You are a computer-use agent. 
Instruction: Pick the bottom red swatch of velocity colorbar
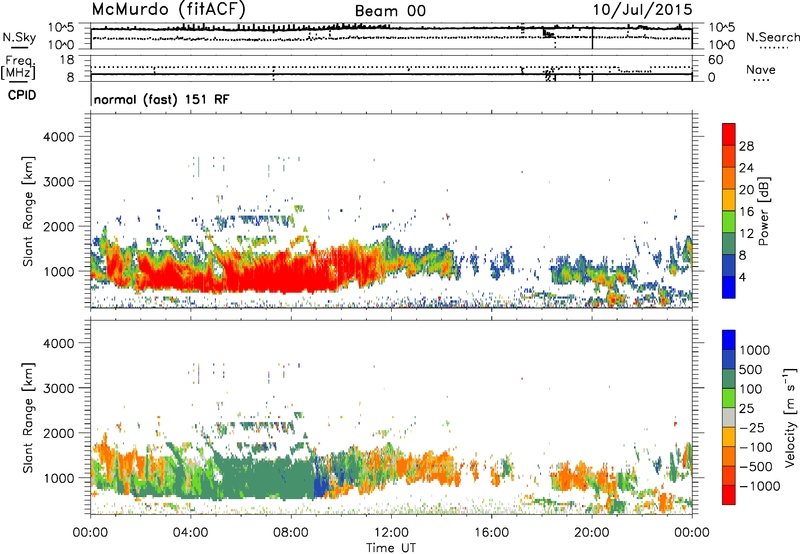(x=729, y=495)
